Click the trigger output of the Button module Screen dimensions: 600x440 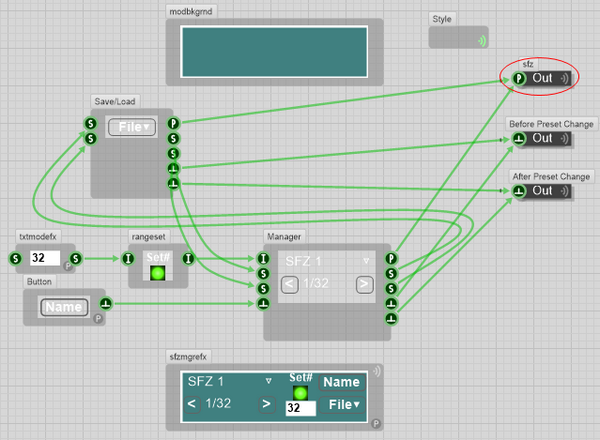click(107, 304)
